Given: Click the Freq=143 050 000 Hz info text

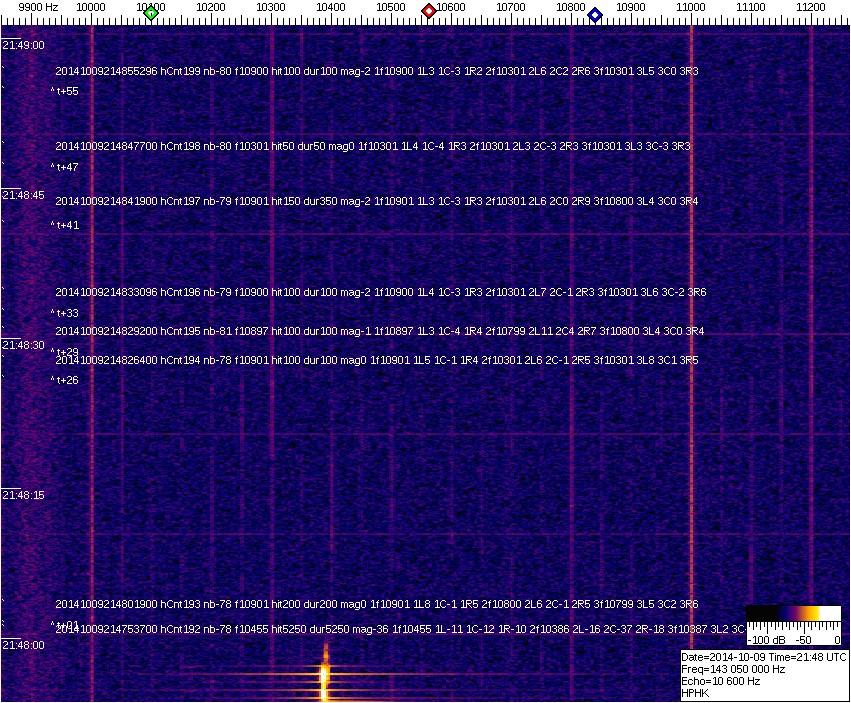Looking at the screenshot, I should 732,669.
